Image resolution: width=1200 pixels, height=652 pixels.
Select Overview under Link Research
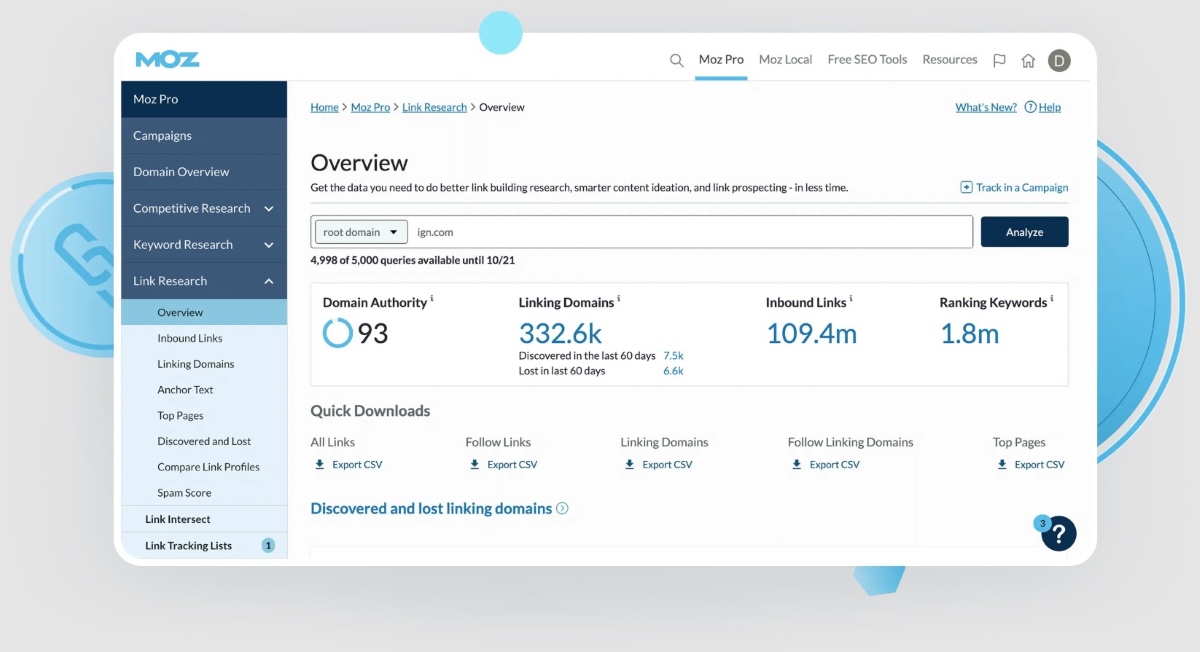204,312
